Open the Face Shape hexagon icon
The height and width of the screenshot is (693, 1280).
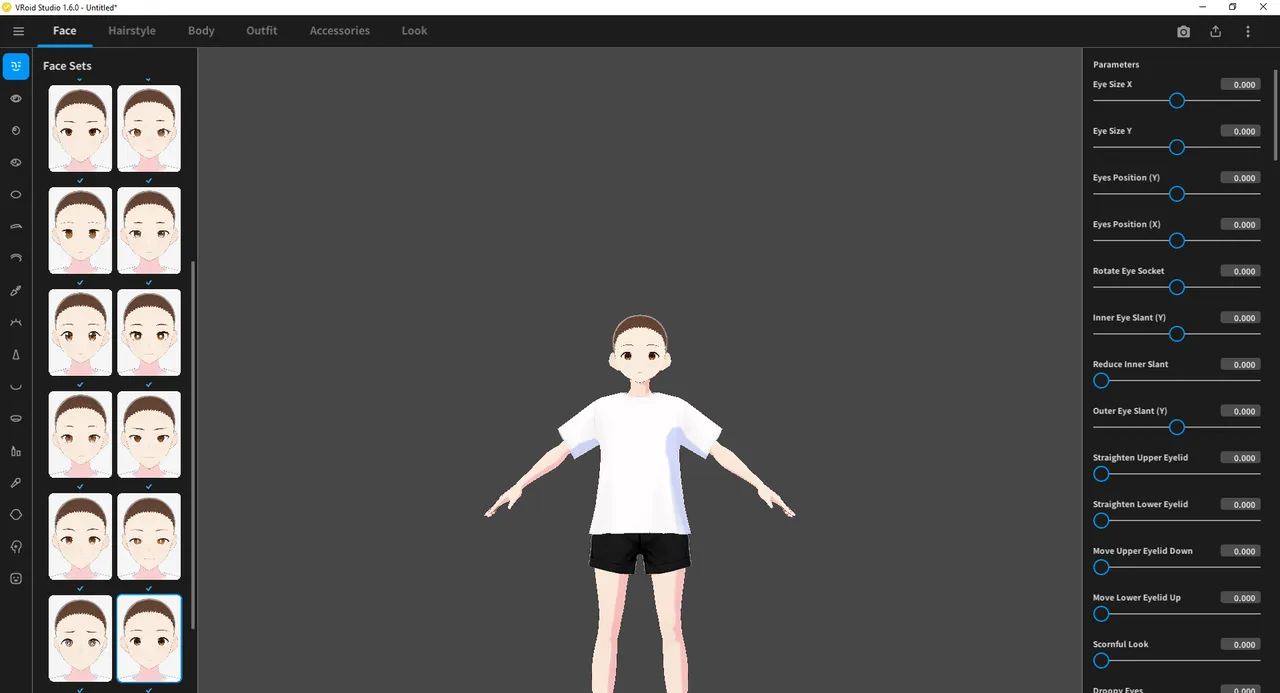click(16, 515)
